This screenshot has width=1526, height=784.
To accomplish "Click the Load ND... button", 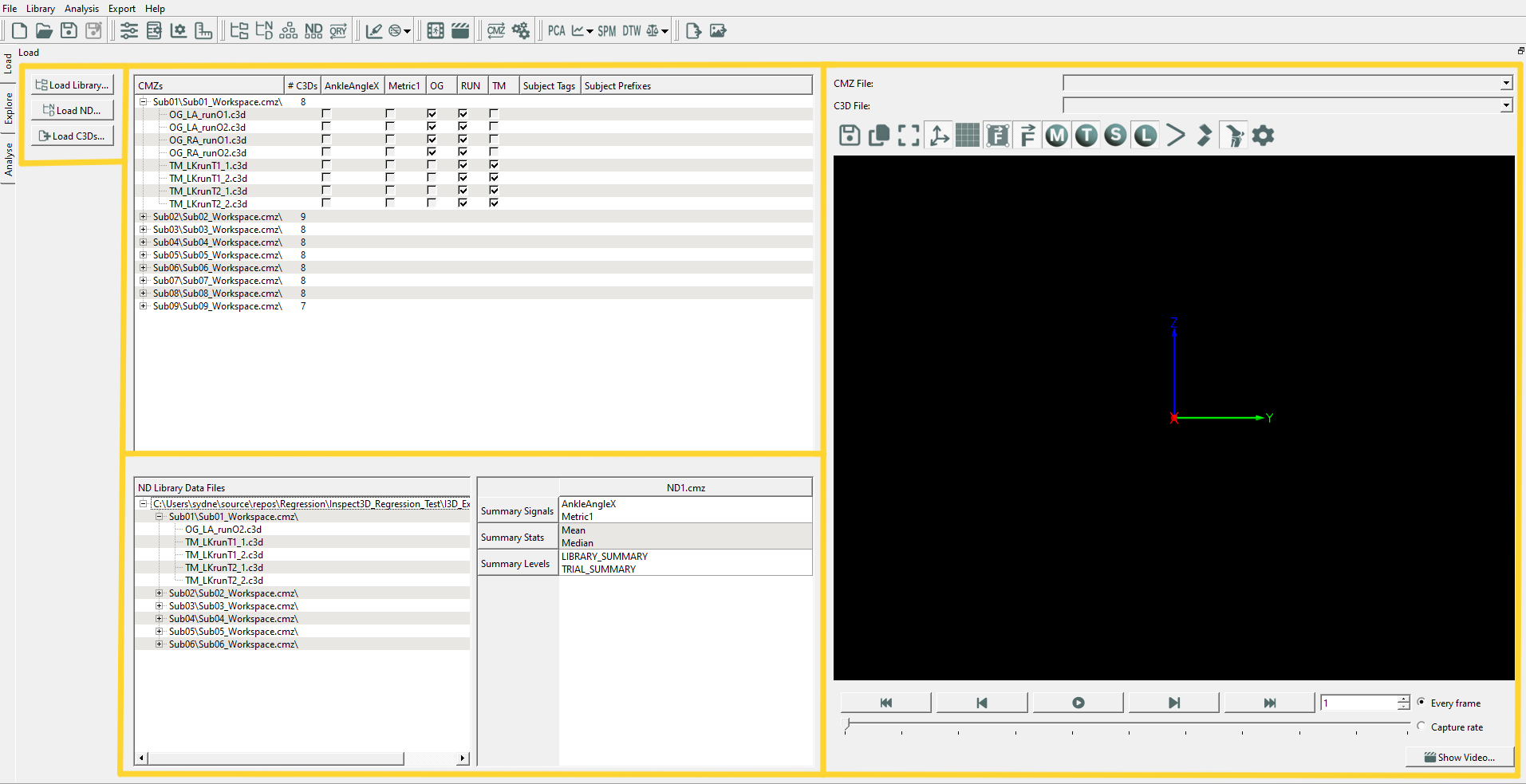I will 73,110.
